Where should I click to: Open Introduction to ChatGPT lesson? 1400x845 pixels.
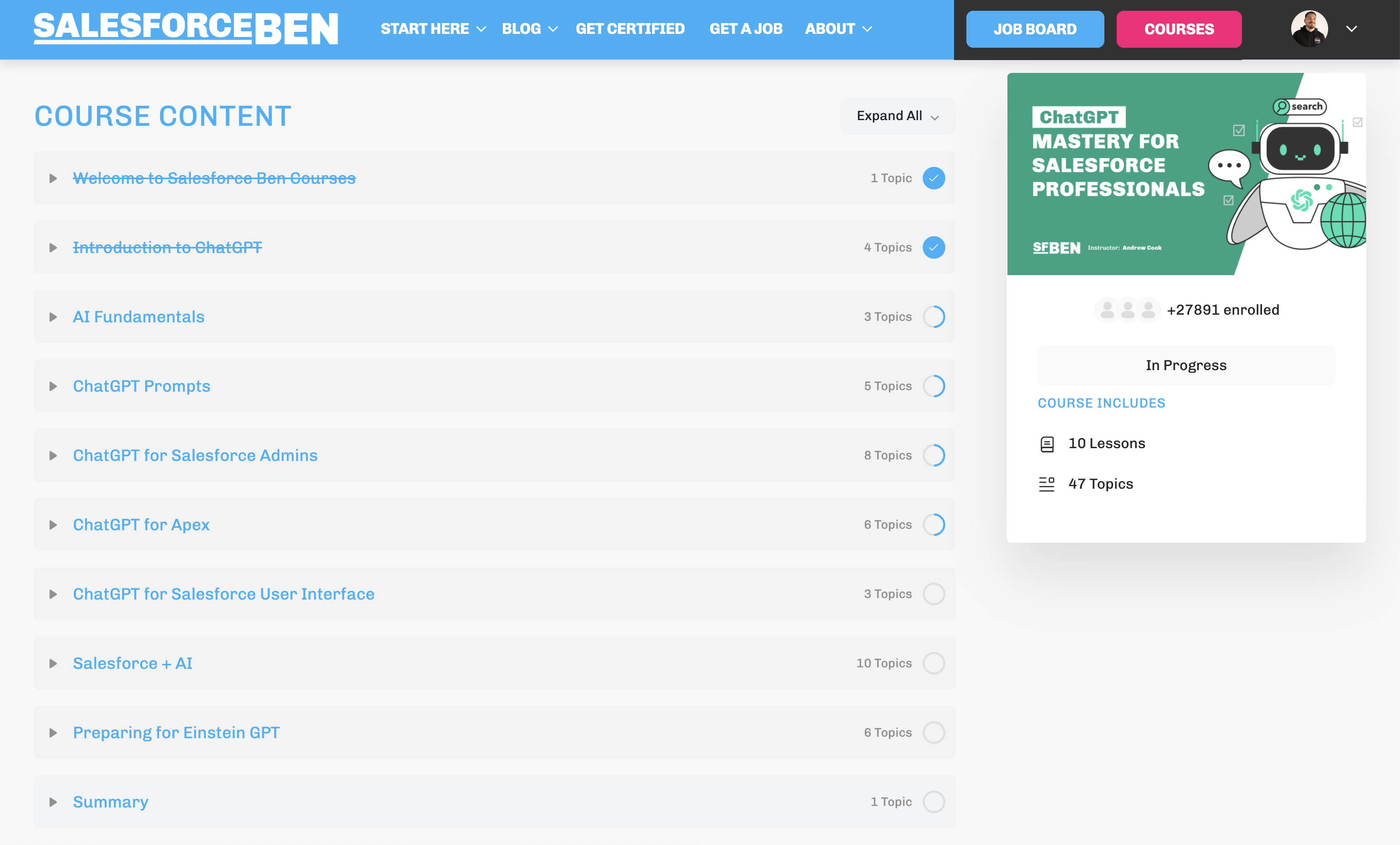tap(167, 248)
